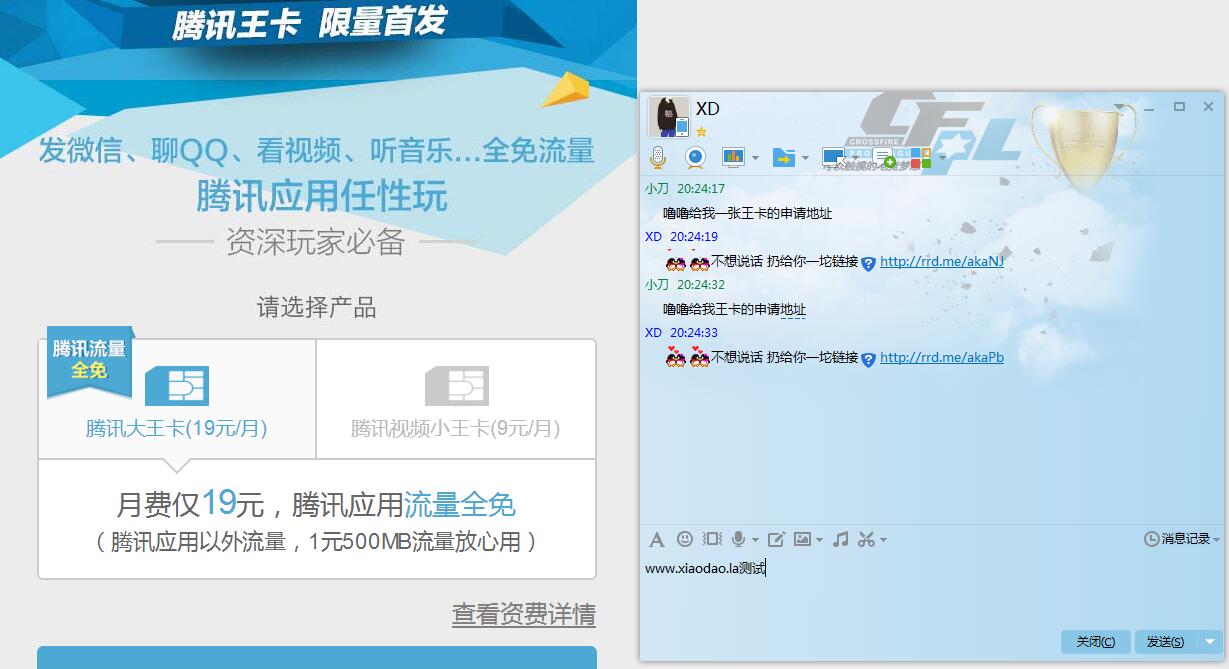
Task: Start a video call with the webcam icon
Action: click(696, 157)
